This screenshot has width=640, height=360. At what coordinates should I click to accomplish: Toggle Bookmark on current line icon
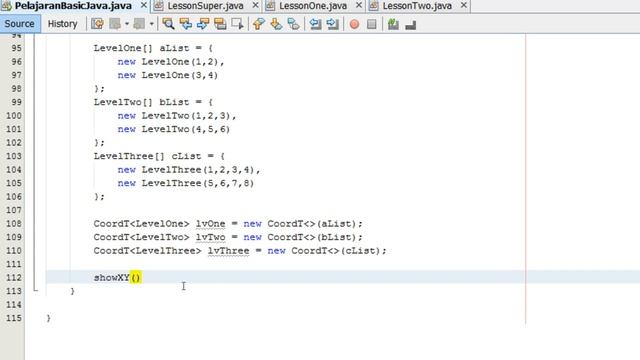pyautogui.click(x=293, y=24)
